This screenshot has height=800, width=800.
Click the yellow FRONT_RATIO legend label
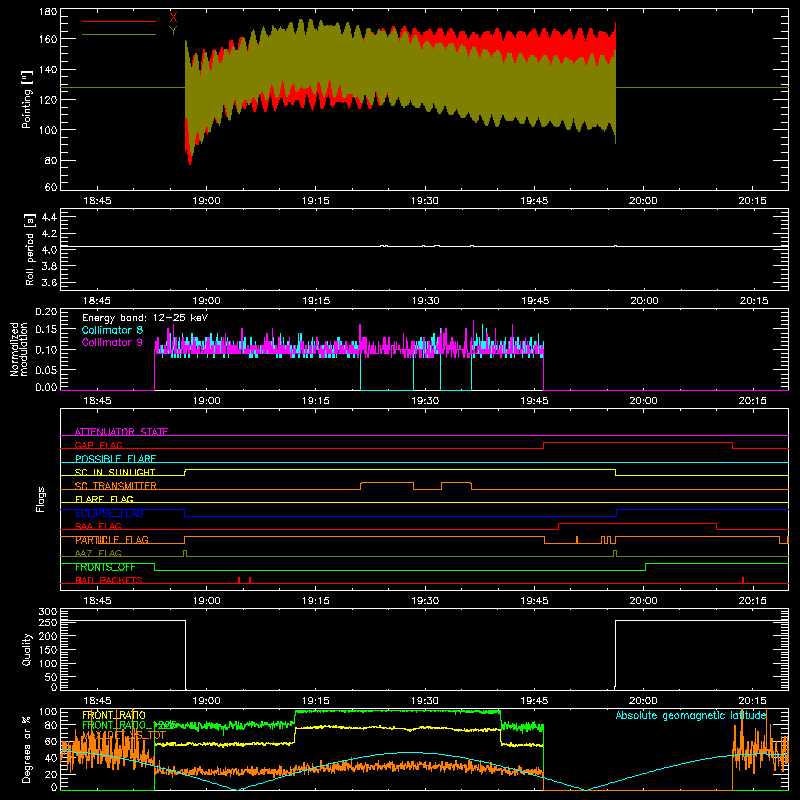click(114, 715)
